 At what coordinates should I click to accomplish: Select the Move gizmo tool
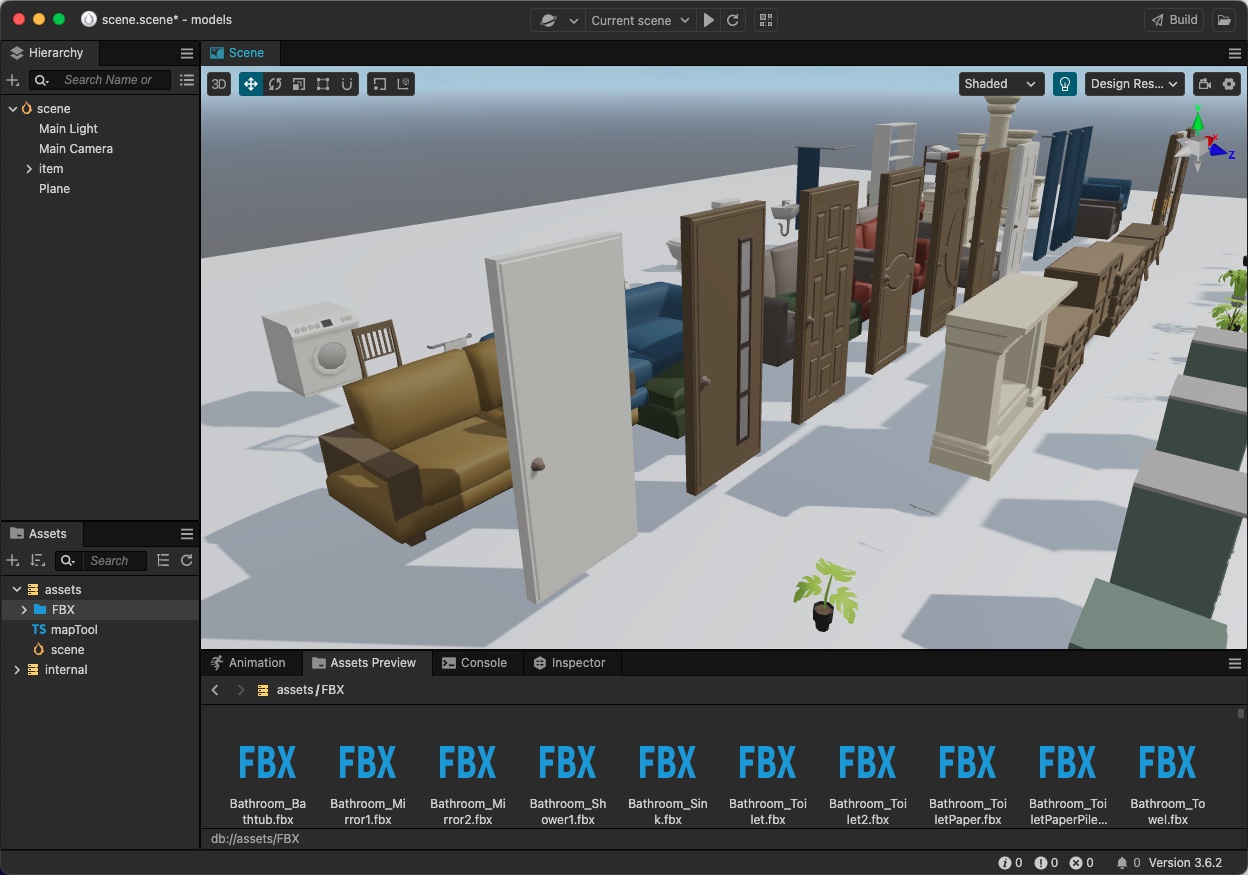pyautogui.click(x=251, y=84)
